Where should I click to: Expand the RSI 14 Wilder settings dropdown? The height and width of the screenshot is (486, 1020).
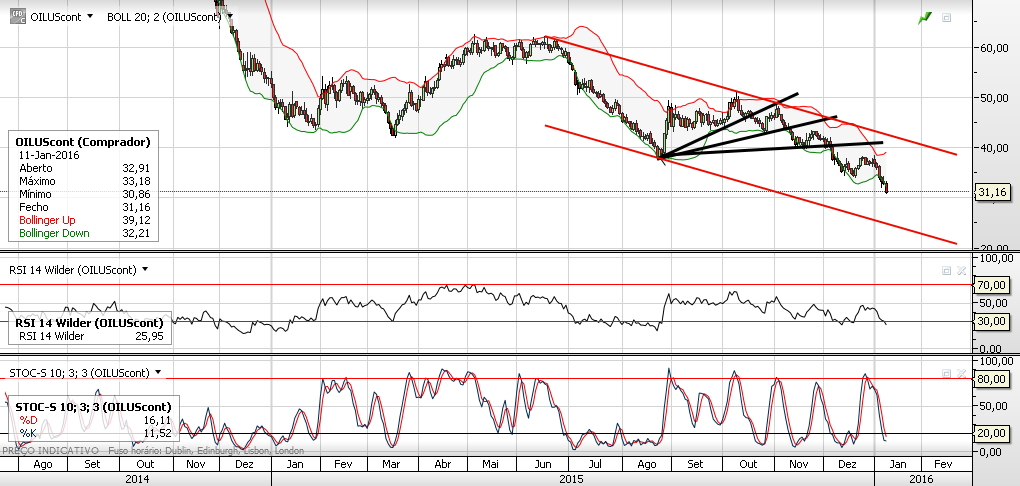point(145,269)
